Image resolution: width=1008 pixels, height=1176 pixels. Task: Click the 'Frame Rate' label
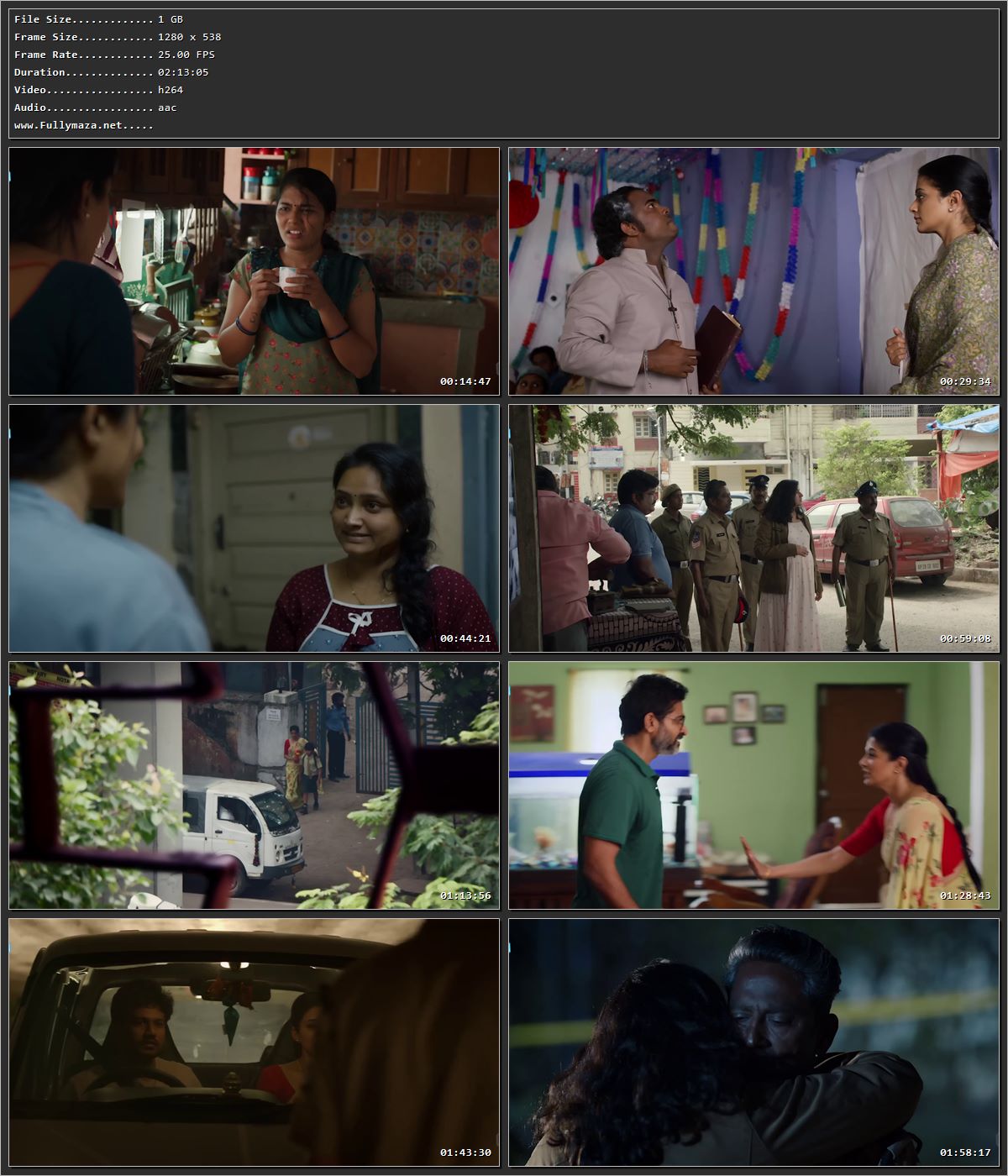pyautogui.click(x=46, y=55)
